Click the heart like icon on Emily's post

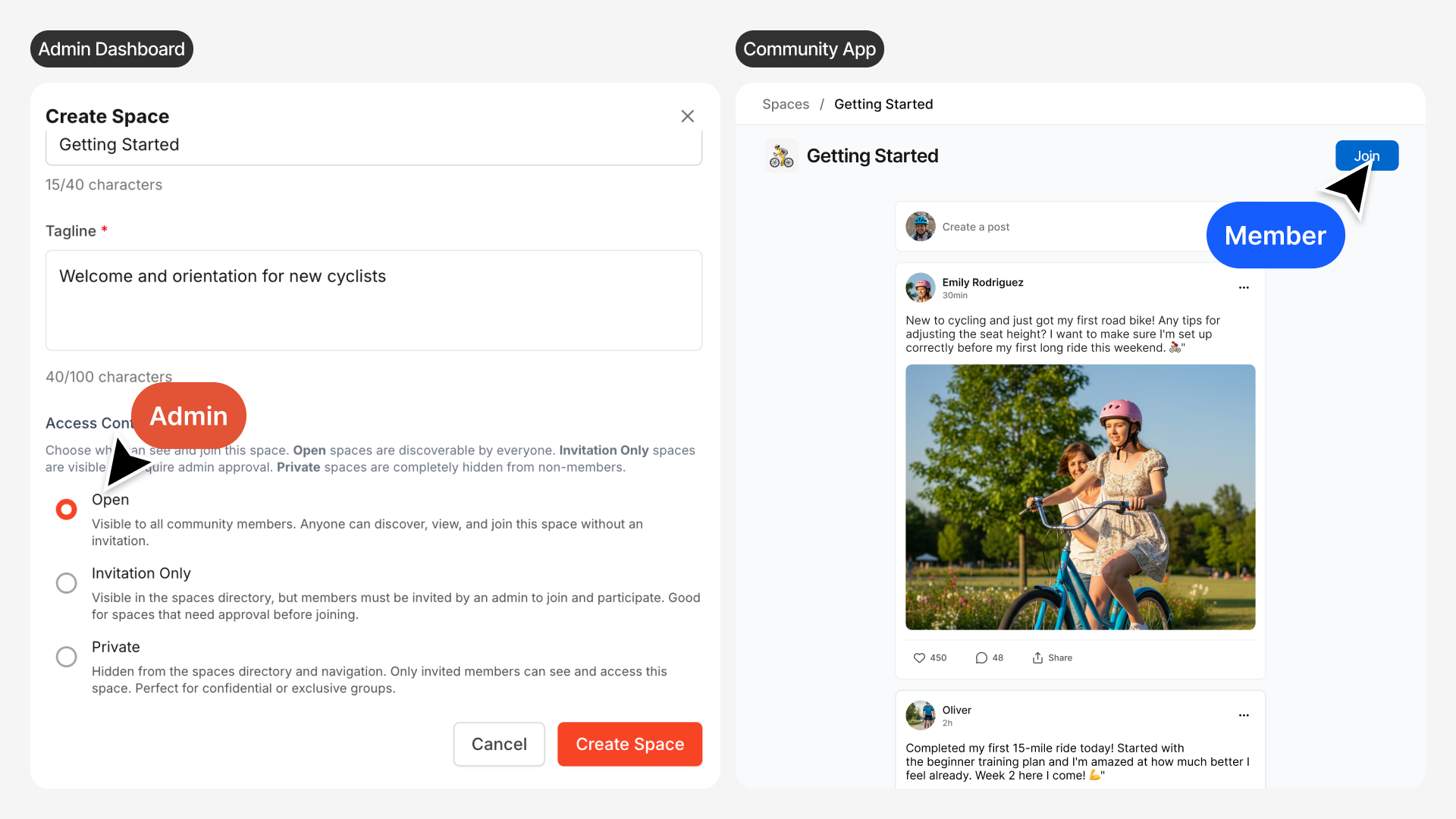[919, 657]
